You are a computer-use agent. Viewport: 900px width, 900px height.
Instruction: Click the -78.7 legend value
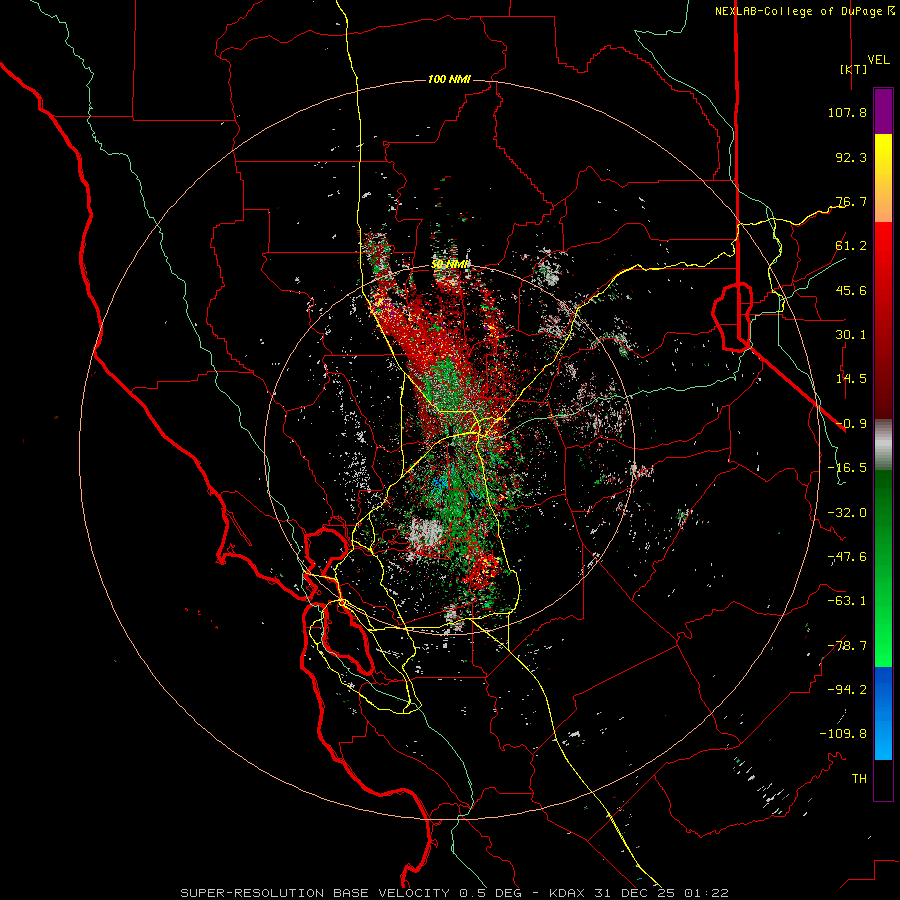(x=847, y=646)
